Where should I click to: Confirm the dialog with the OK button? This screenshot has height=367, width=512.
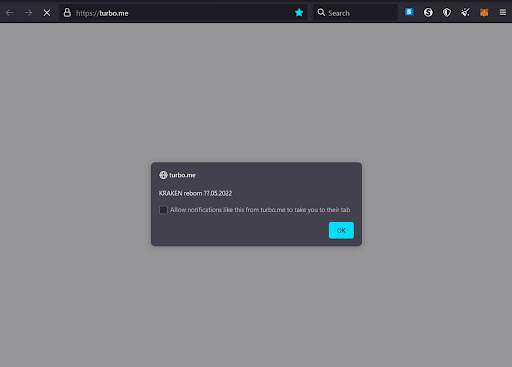point(341,230)
